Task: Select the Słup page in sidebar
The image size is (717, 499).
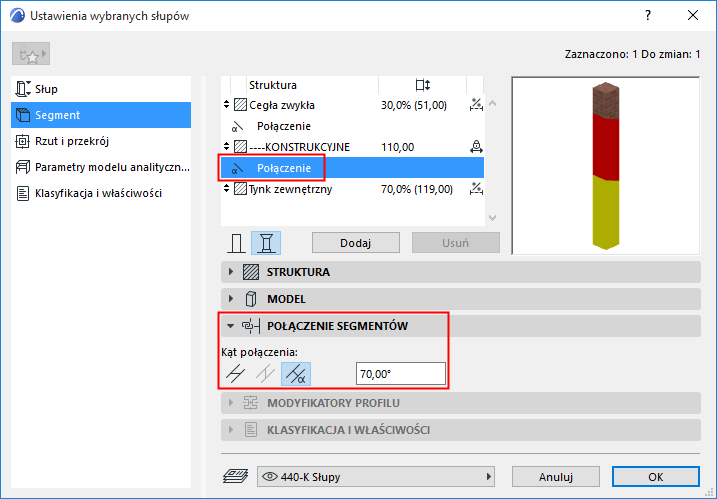Action: tap(101, 89)
